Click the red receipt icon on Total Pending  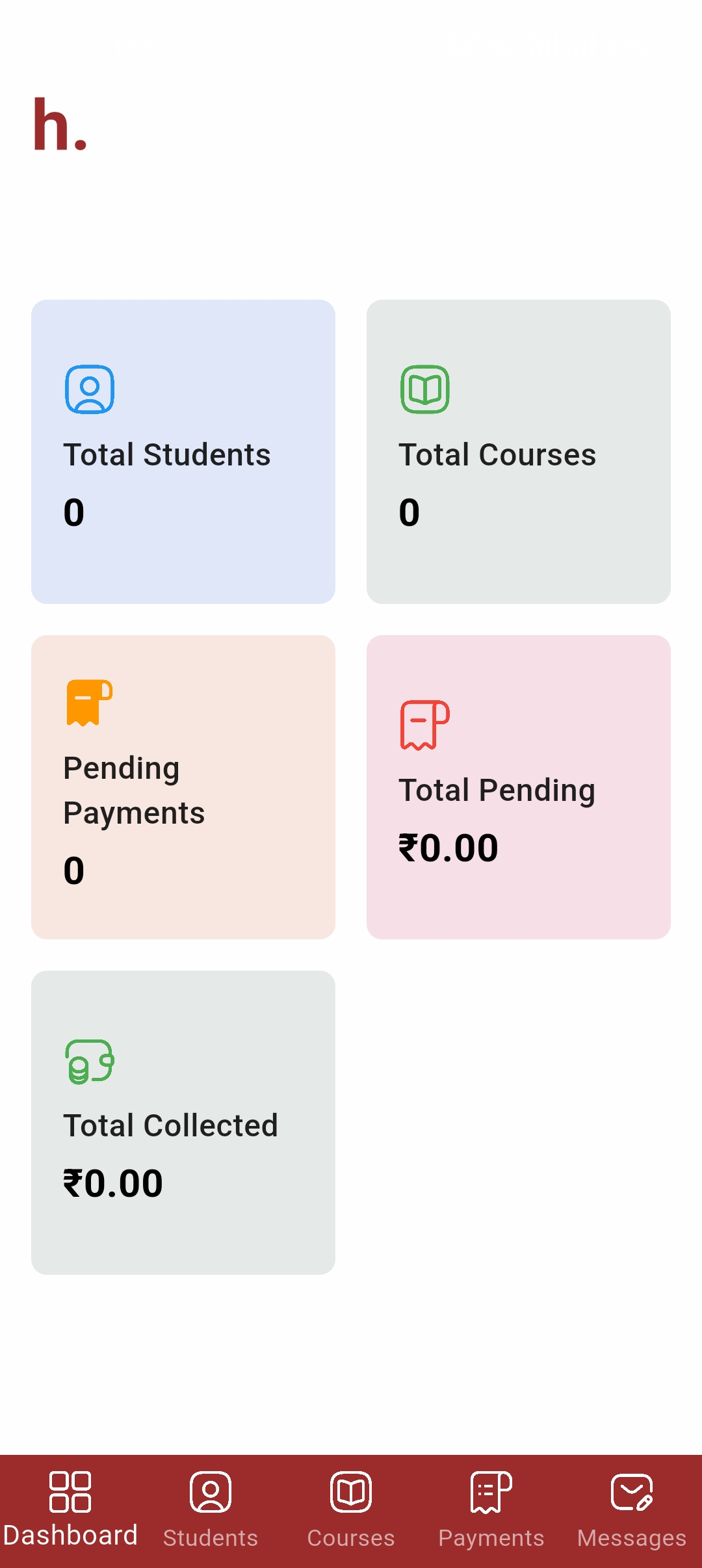[x=425, y=725]
